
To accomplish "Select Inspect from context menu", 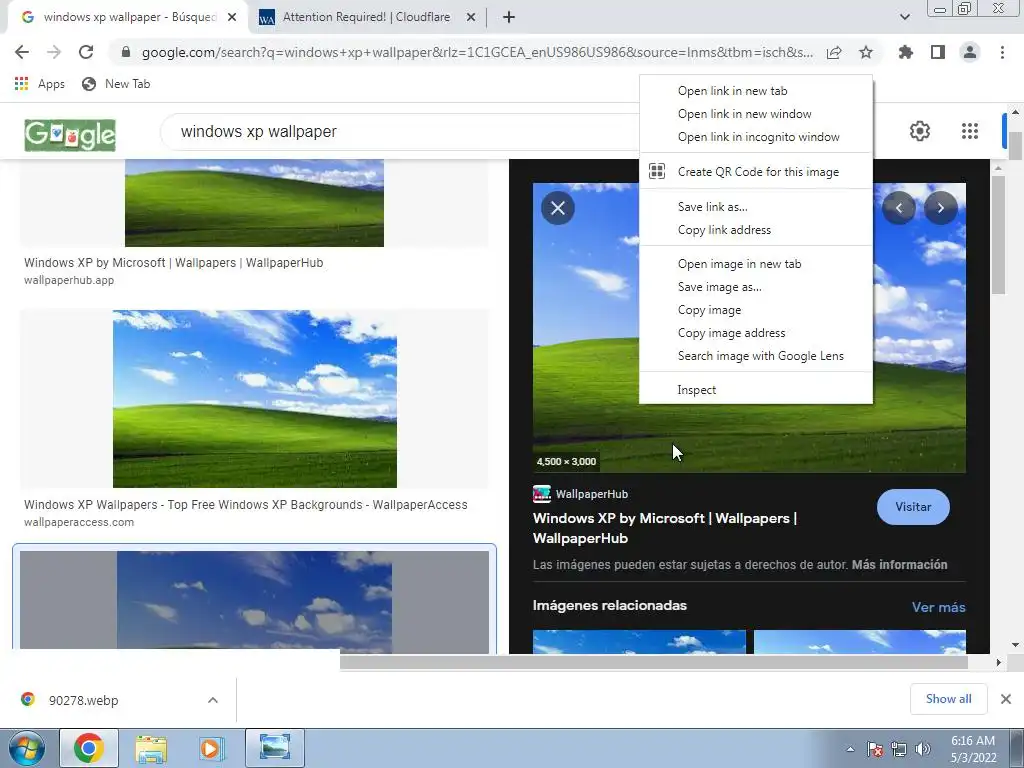I will [x=756, y=390].
